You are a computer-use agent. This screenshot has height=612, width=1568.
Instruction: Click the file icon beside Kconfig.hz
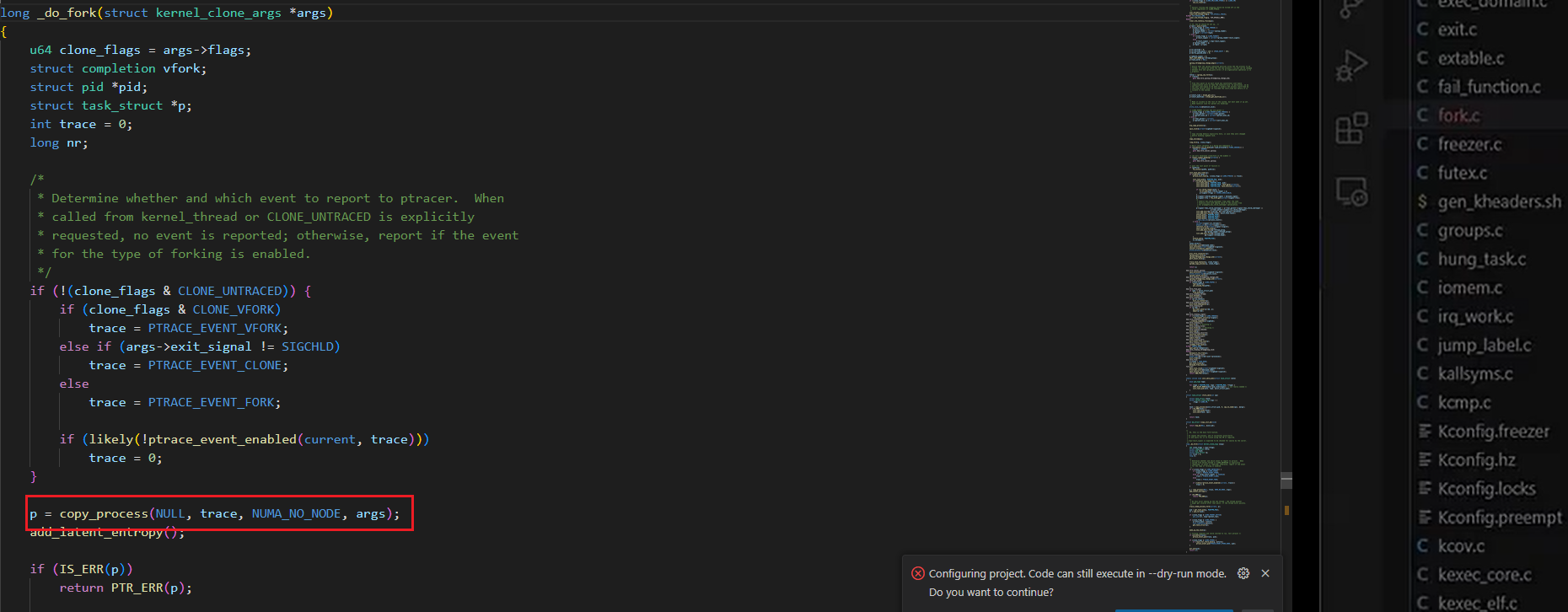[x=1425, y=460]
